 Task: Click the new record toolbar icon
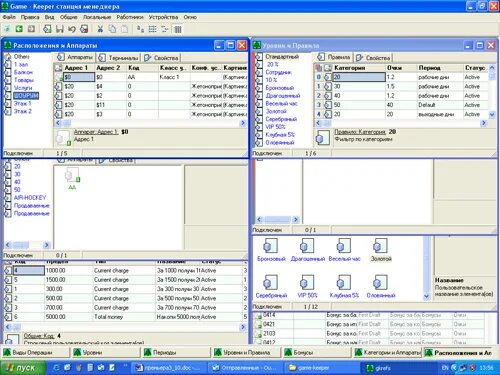click(x=47, y=29)
